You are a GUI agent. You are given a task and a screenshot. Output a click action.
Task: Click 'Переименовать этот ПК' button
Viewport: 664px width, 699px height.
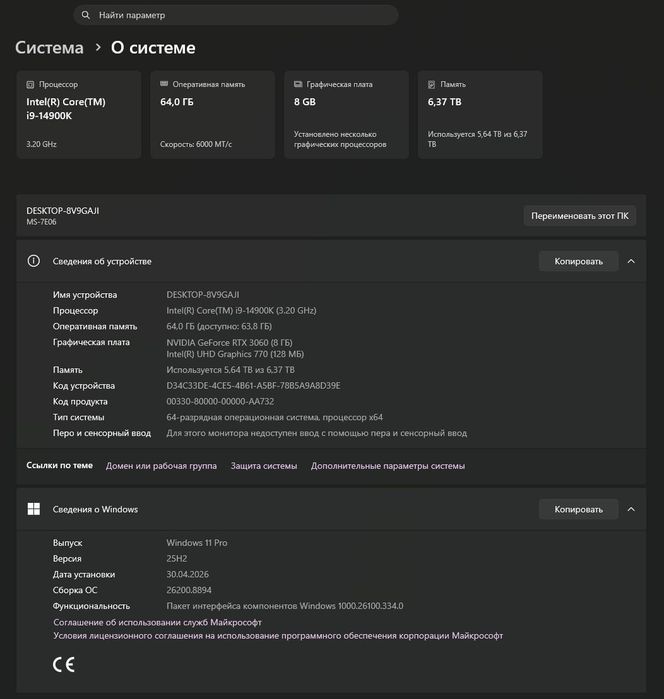pos(580,216)
